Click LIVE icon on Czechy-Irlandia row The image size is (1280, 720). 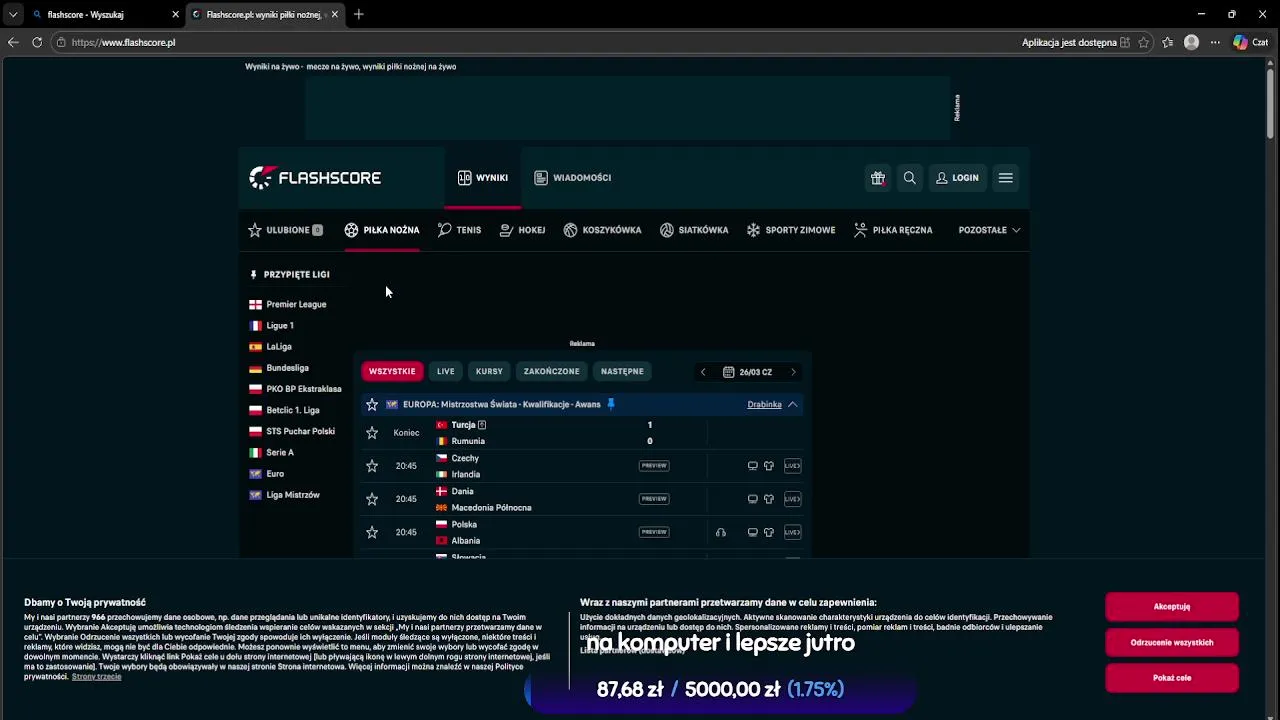pos(793,466)
